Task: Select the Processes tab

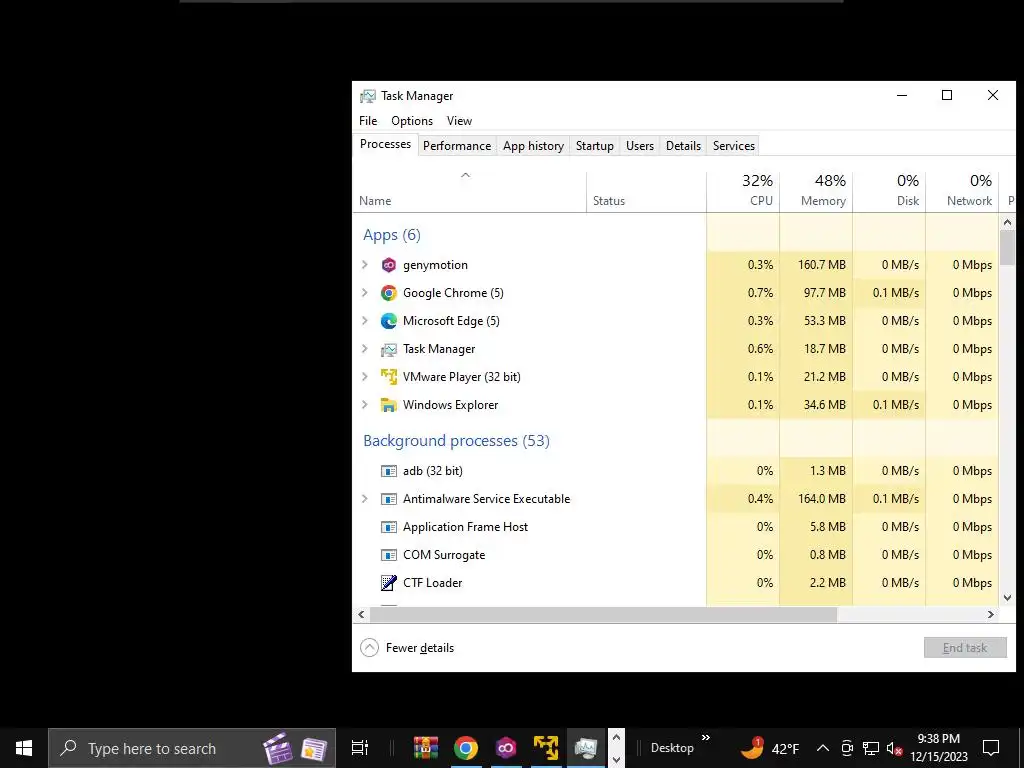Action: point(385,144)
